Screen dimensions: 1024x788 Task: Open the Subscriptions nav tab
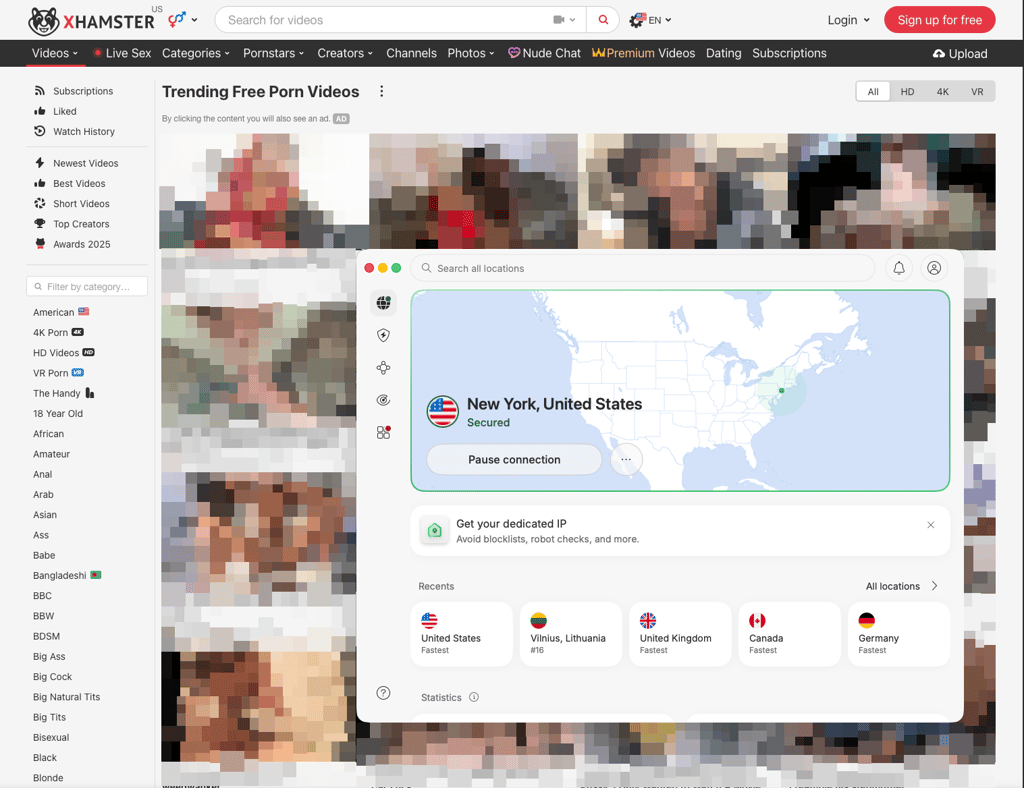[x=789, y=53]
